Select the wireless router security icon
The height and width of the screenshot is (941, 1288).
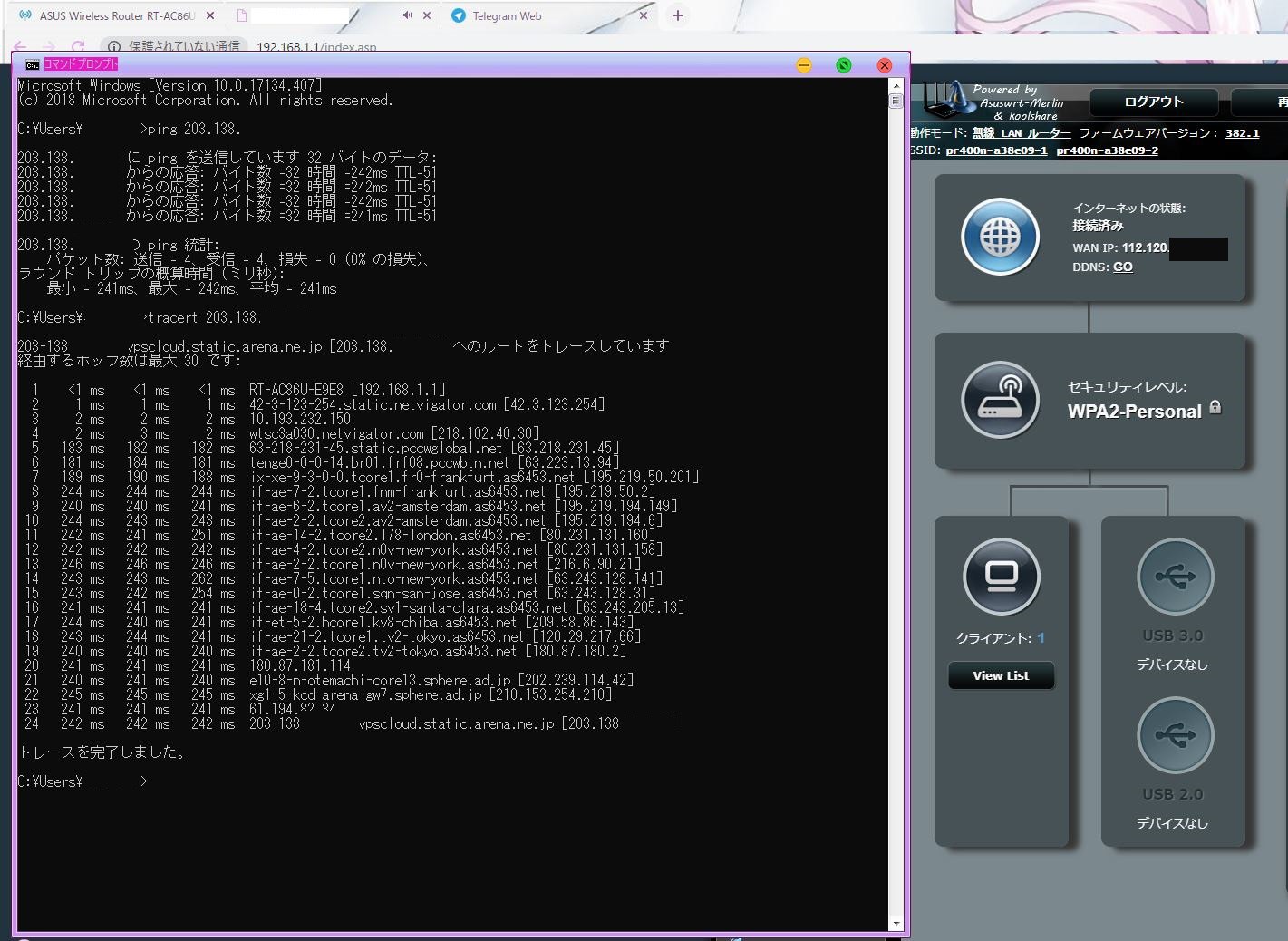1000,400
